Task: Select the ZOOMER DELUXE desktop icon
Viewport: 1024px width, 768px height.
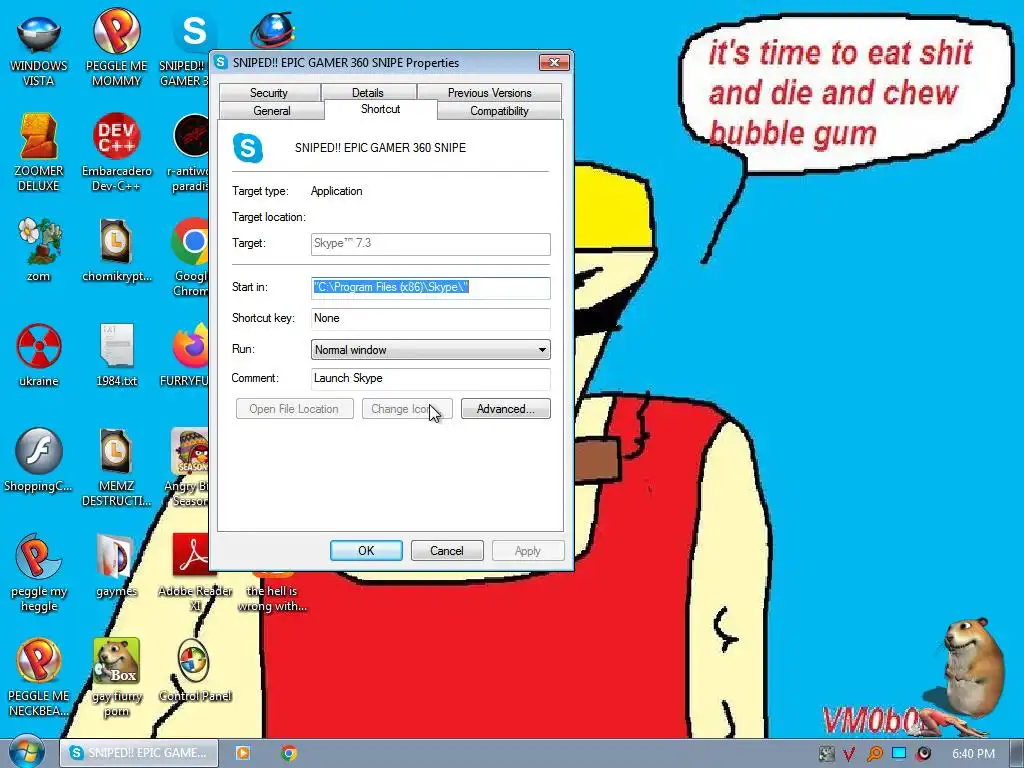Action: 39,153
